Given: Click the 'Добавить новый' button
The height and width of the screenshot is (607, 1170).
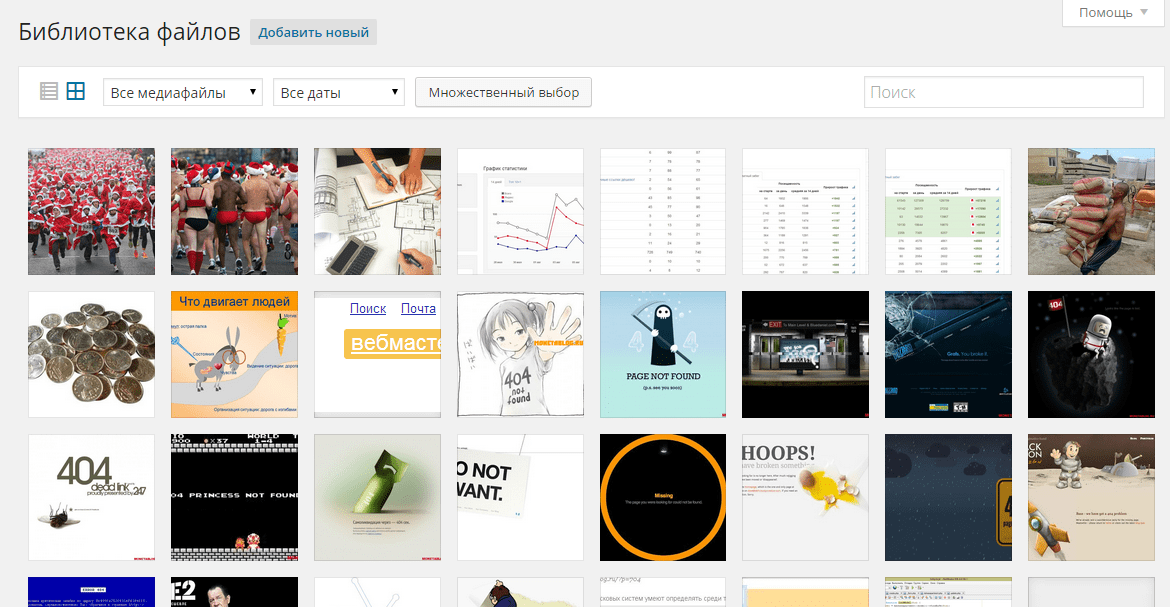Looking at the screenshot, I should point(313,33).
